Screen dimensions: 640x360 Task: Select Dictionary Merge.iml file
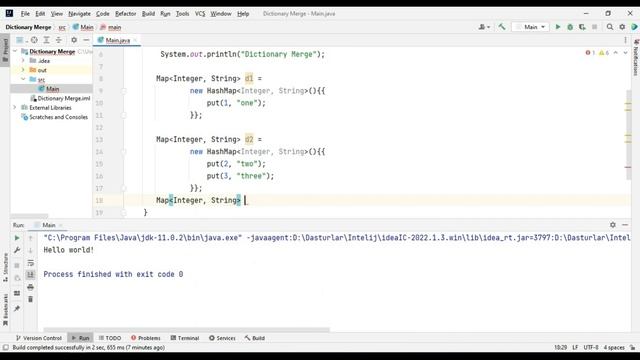[64, 98]
